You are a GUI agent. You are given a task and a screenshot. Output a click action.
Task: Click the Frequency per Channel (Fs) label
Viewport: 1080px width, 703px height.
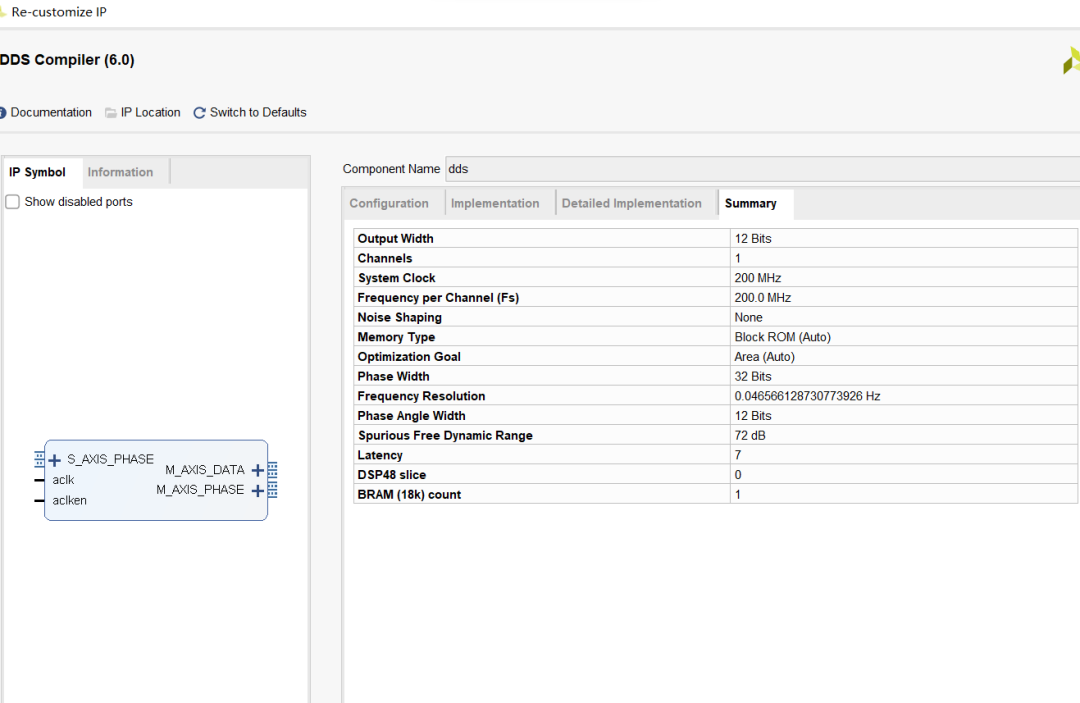click(x=438, y=298)
